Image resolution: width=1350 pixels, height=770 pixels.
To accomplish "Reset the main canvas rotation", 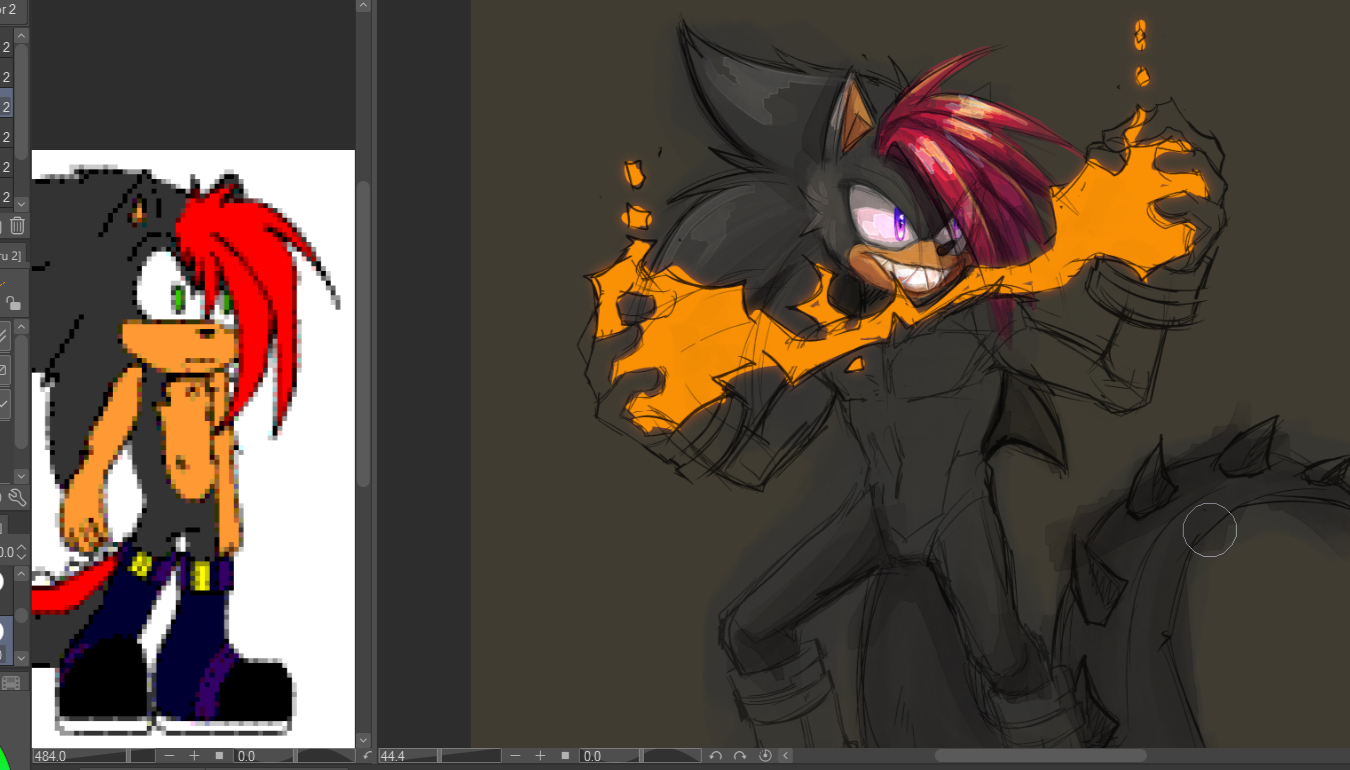I will tap(765, 756).
